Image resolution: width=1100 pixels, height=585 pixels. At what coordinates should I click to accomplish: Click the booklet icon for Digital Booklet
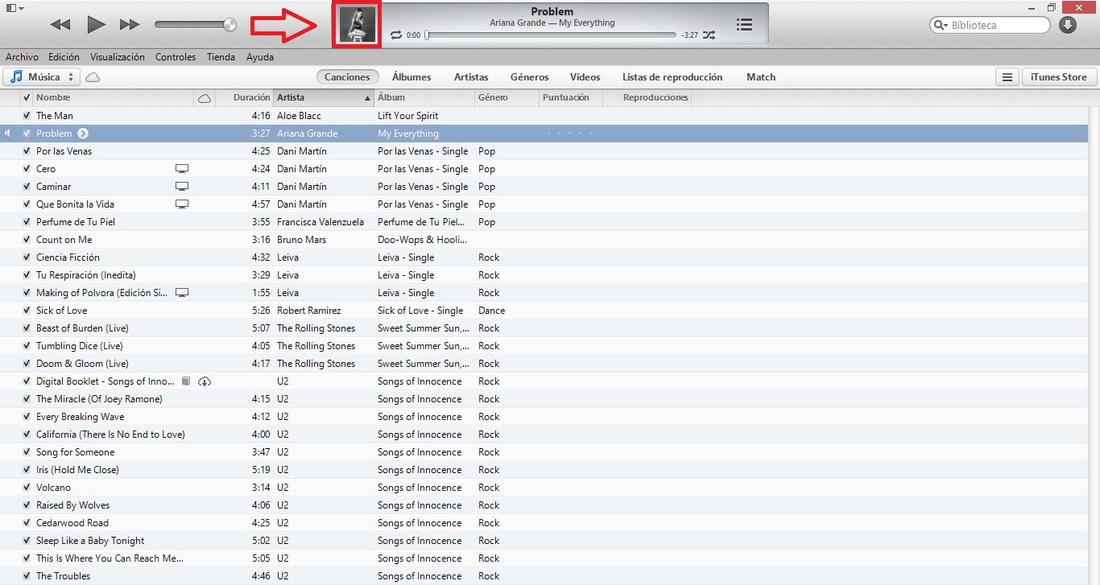[x=186, y=382]
